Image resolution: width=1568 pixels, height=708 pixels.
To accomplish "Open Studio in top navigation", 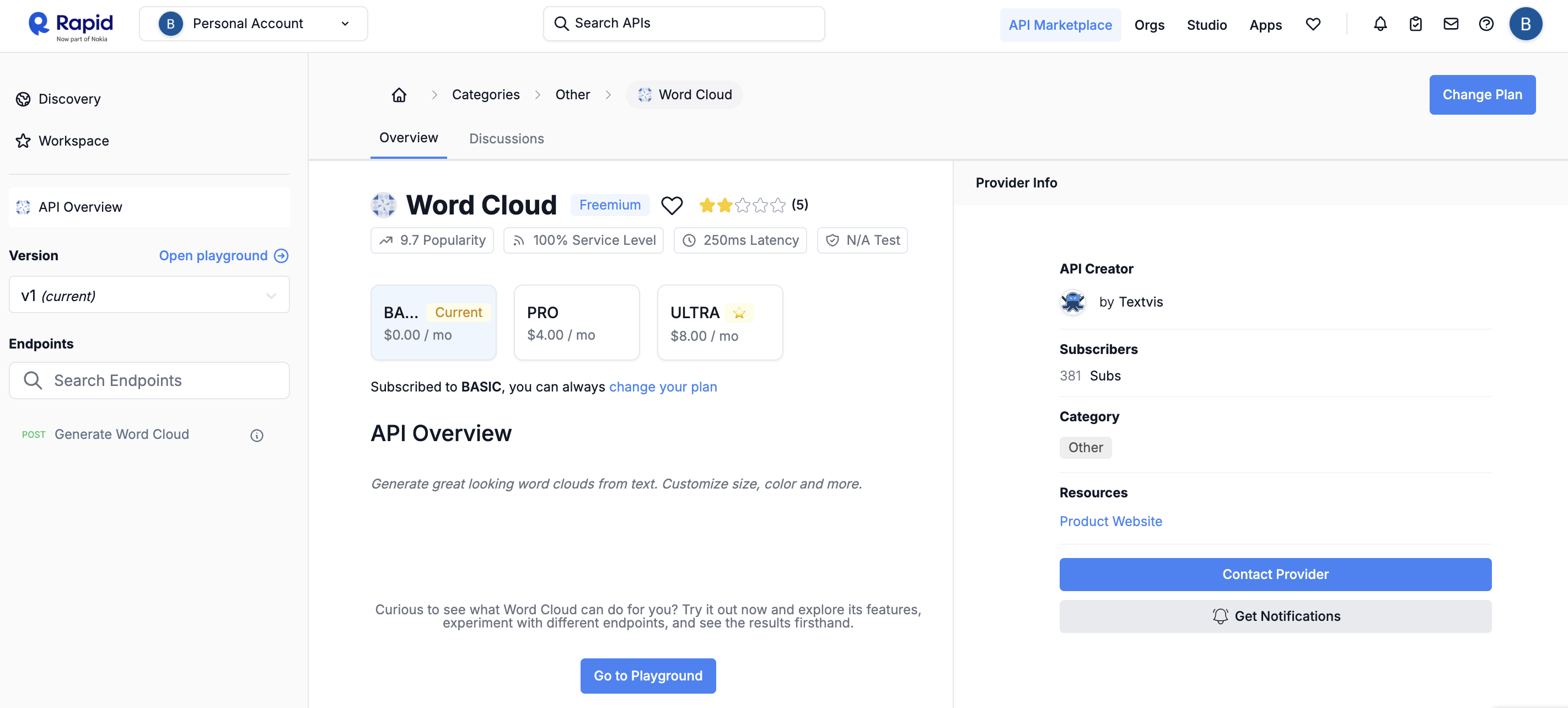I will [1206, 25].
